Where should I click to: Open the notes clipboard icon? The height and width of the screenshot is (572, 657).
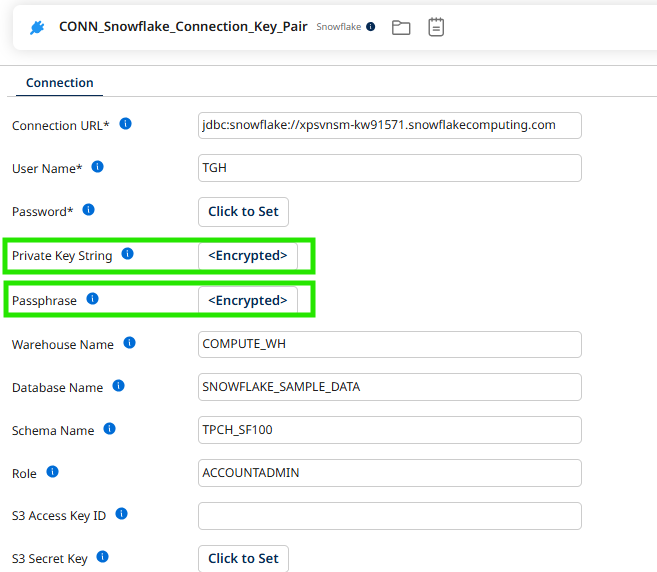(436, 27)
